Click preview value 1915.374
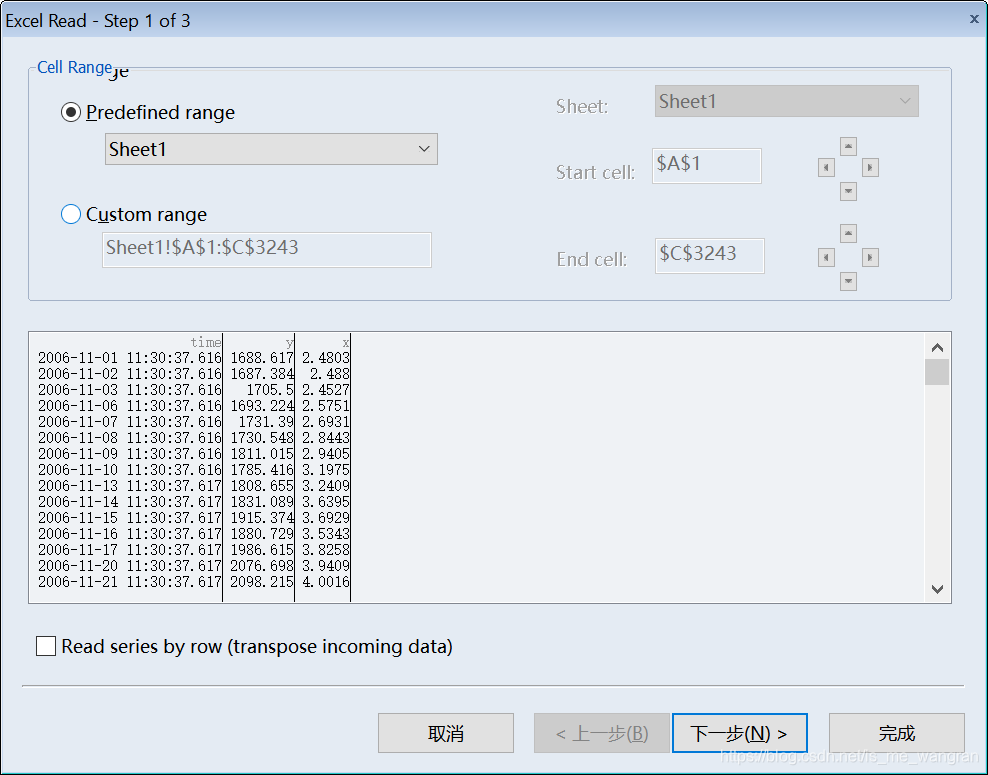This screenshot has height=775, width=988. [x=262, y=518]
